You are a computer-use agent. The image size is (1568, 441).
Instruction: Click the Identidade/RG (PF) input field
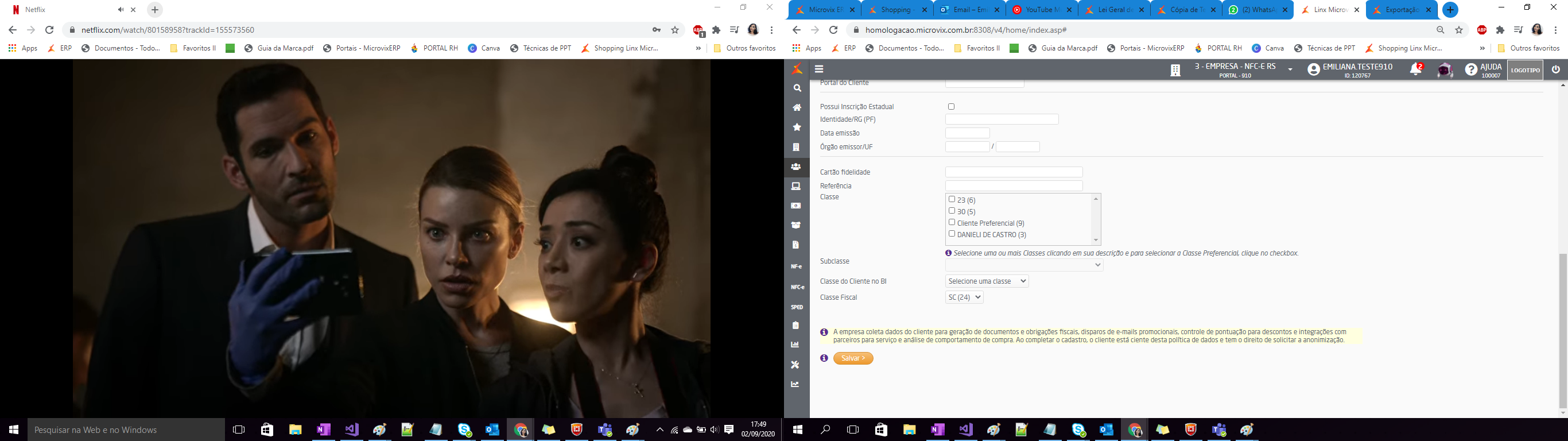point(1002,119)
